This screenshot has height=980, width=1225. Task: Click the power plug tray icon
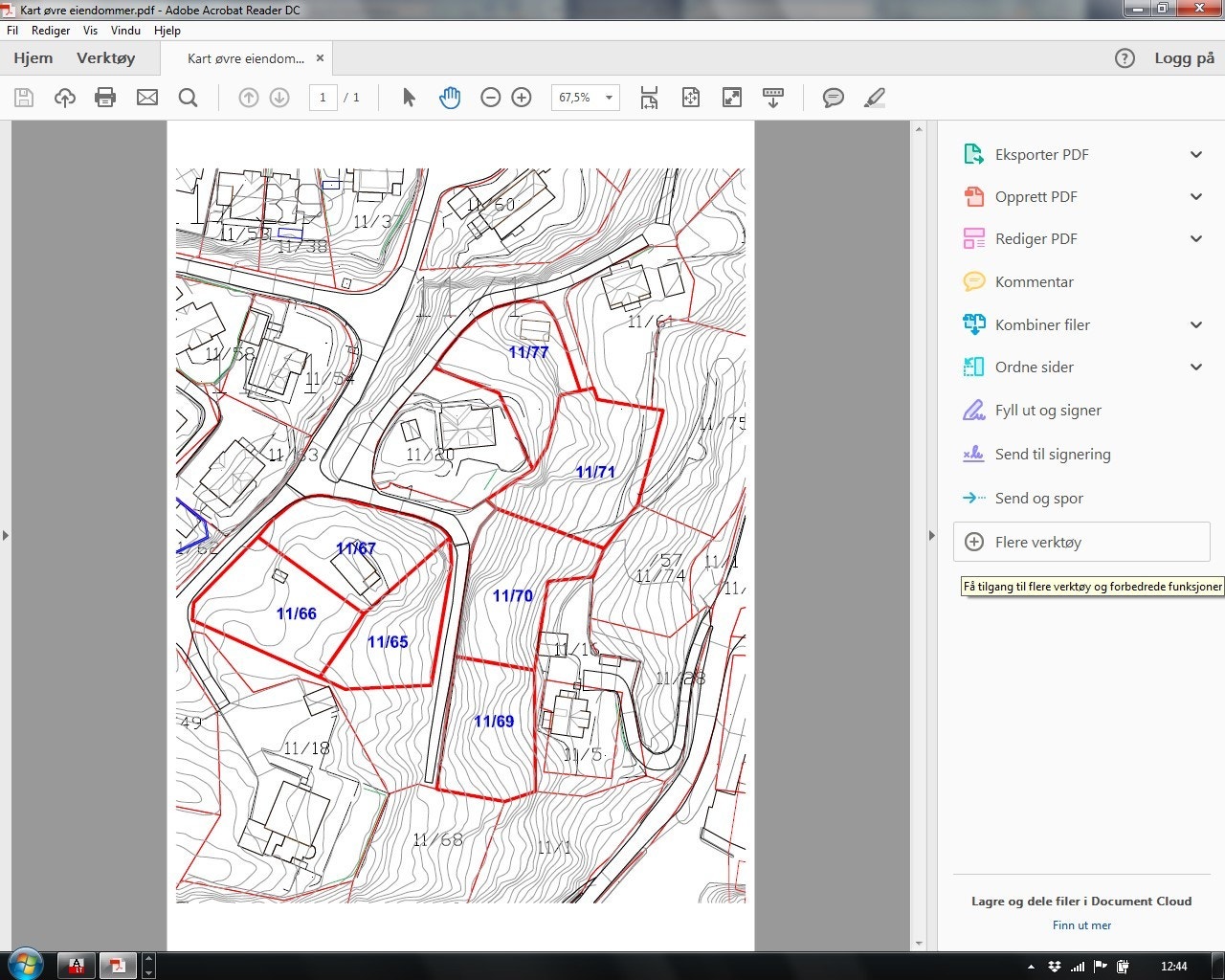click(1123, 967)
